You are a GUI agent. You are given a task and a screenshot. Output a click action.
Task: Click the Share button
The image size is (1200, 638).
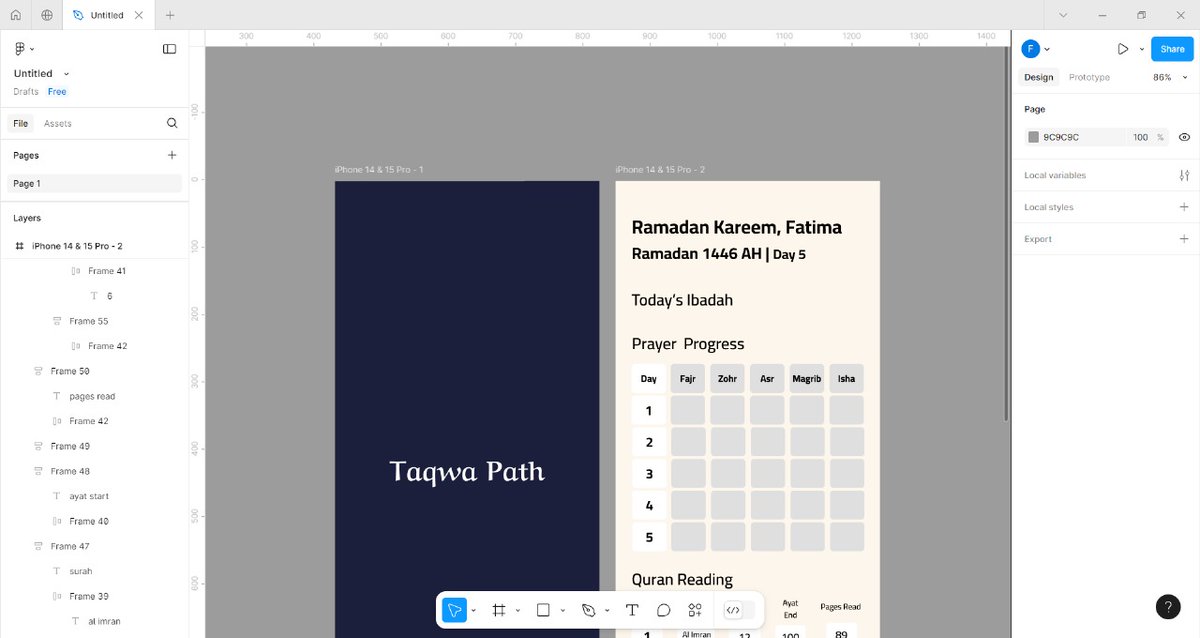point(1172,49)
